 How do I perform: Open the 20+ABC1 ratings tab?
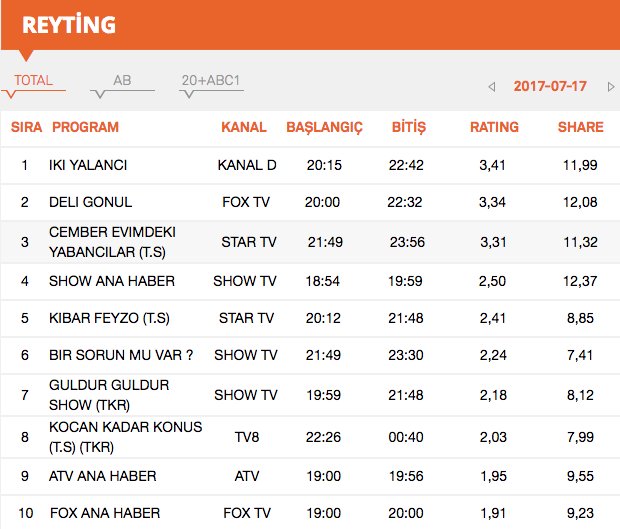[x=211, y=81]
